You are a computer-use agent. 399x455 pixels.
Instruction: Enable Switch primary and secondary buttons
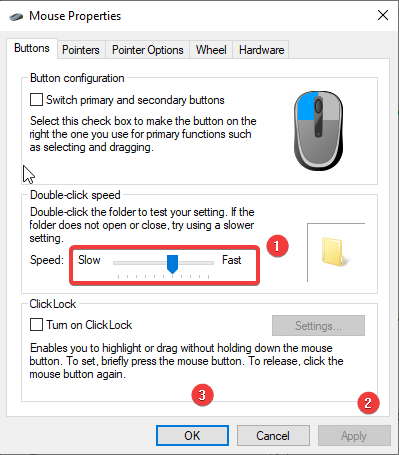pyautogui.click(x=36, y=100)
